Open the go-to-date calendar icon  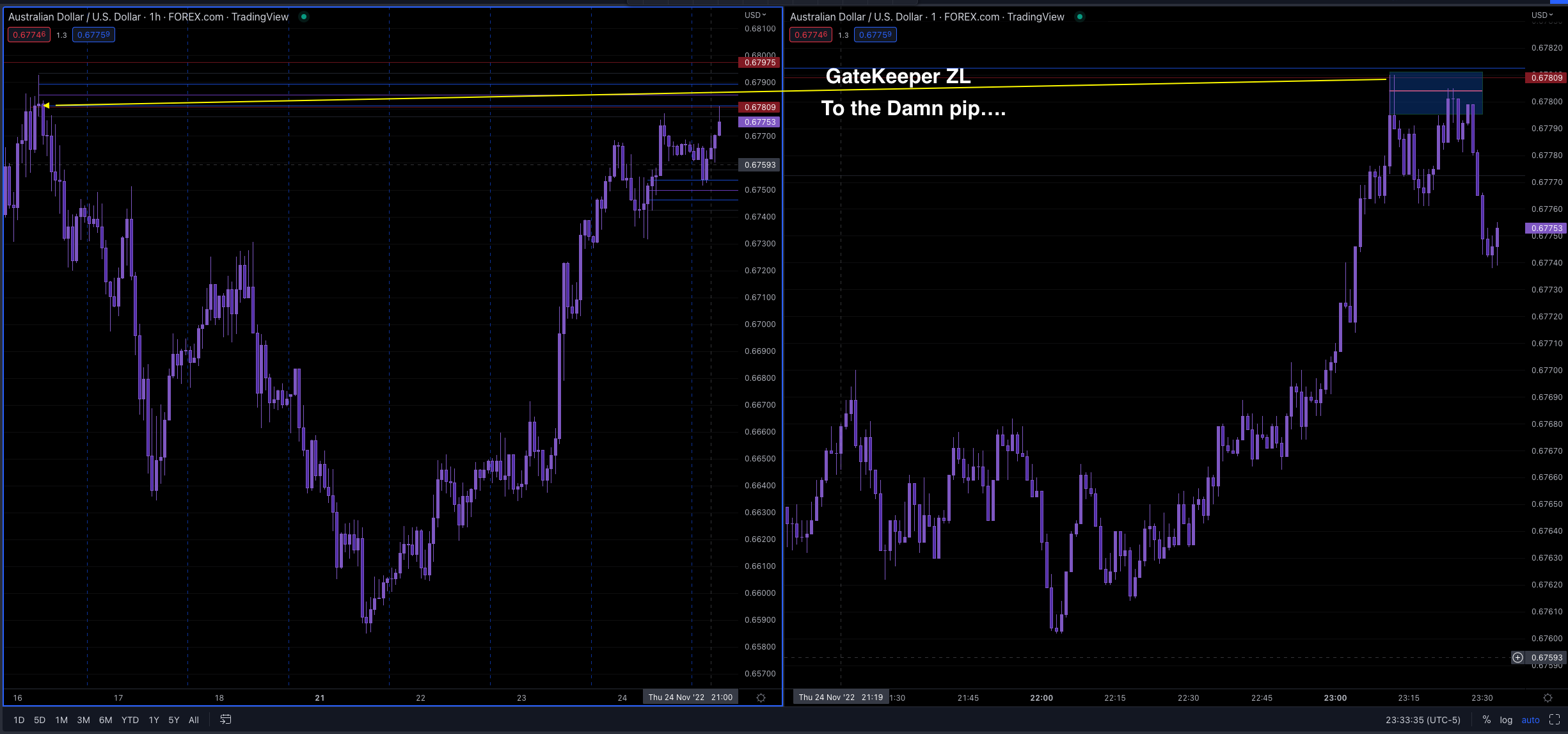pos(225,719)
